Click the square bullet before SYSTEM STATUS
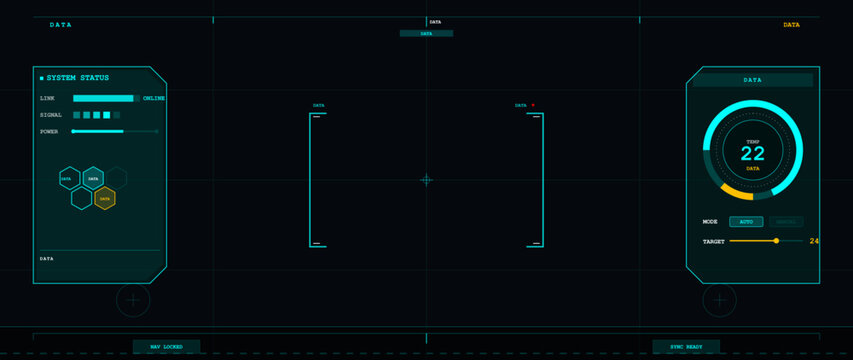Image resolution: width=853 pixels, height=360 pixels. point(42,78)
